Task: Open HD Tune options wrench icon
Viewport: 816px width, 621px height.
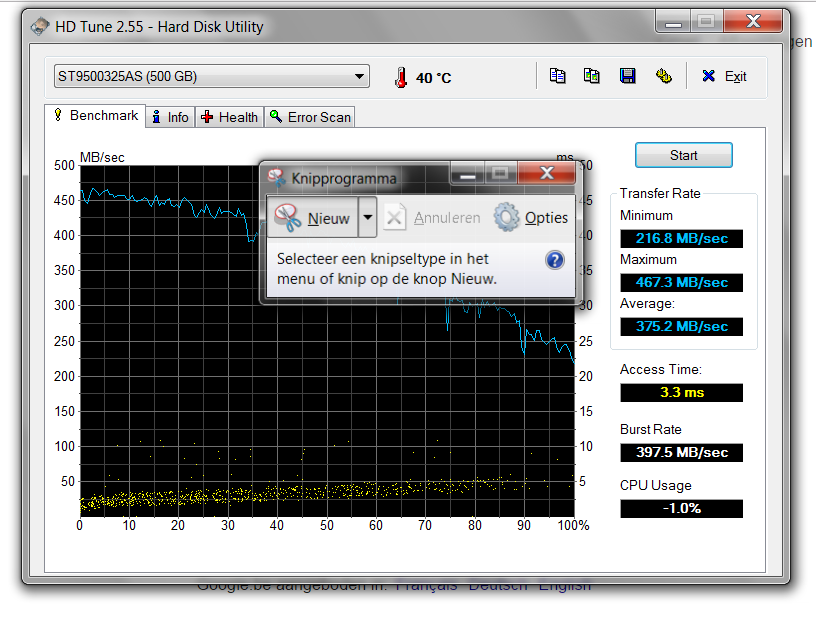Action: 664,76
